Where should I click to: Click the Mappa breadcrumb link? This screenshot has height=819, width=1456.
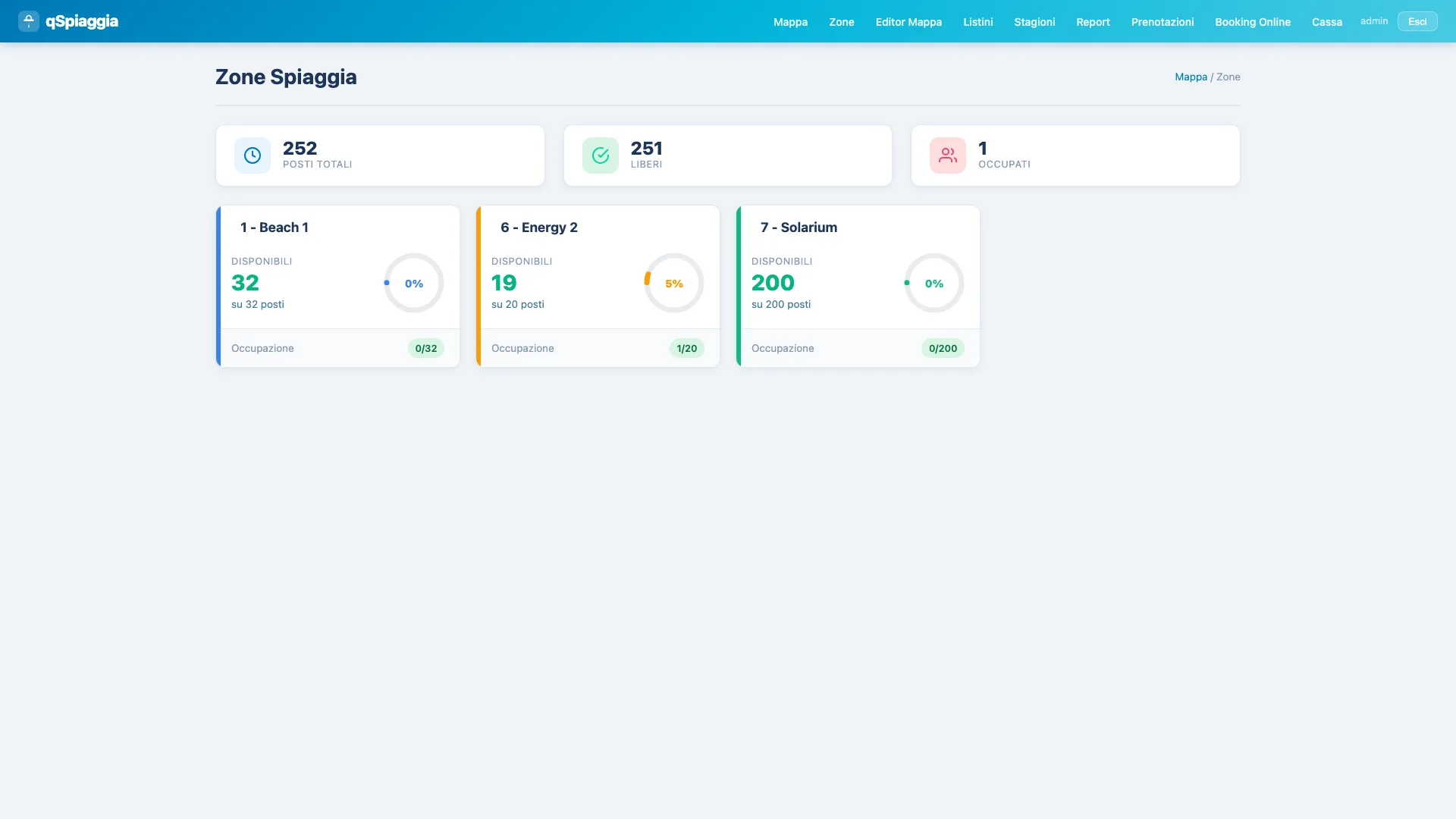(x=1191, y=77)
